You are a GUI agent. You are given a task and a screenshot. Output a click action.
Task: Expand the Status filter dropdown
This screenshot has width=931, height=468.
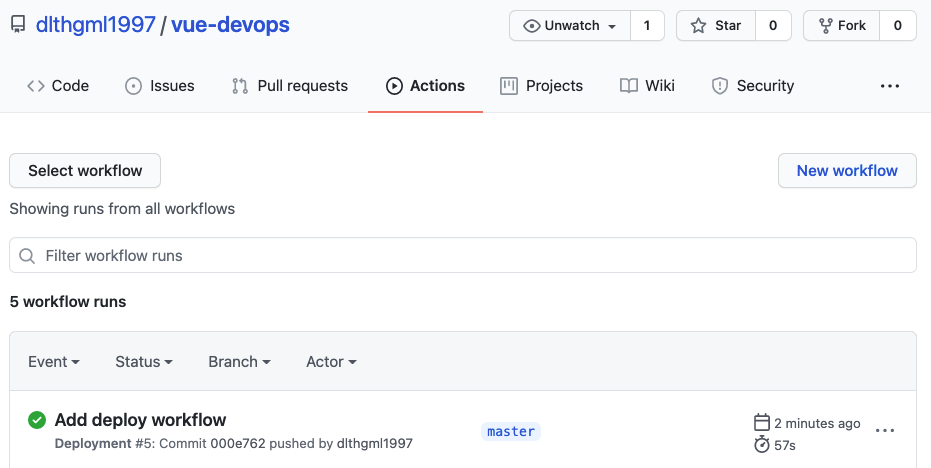(x=144, y=362)
